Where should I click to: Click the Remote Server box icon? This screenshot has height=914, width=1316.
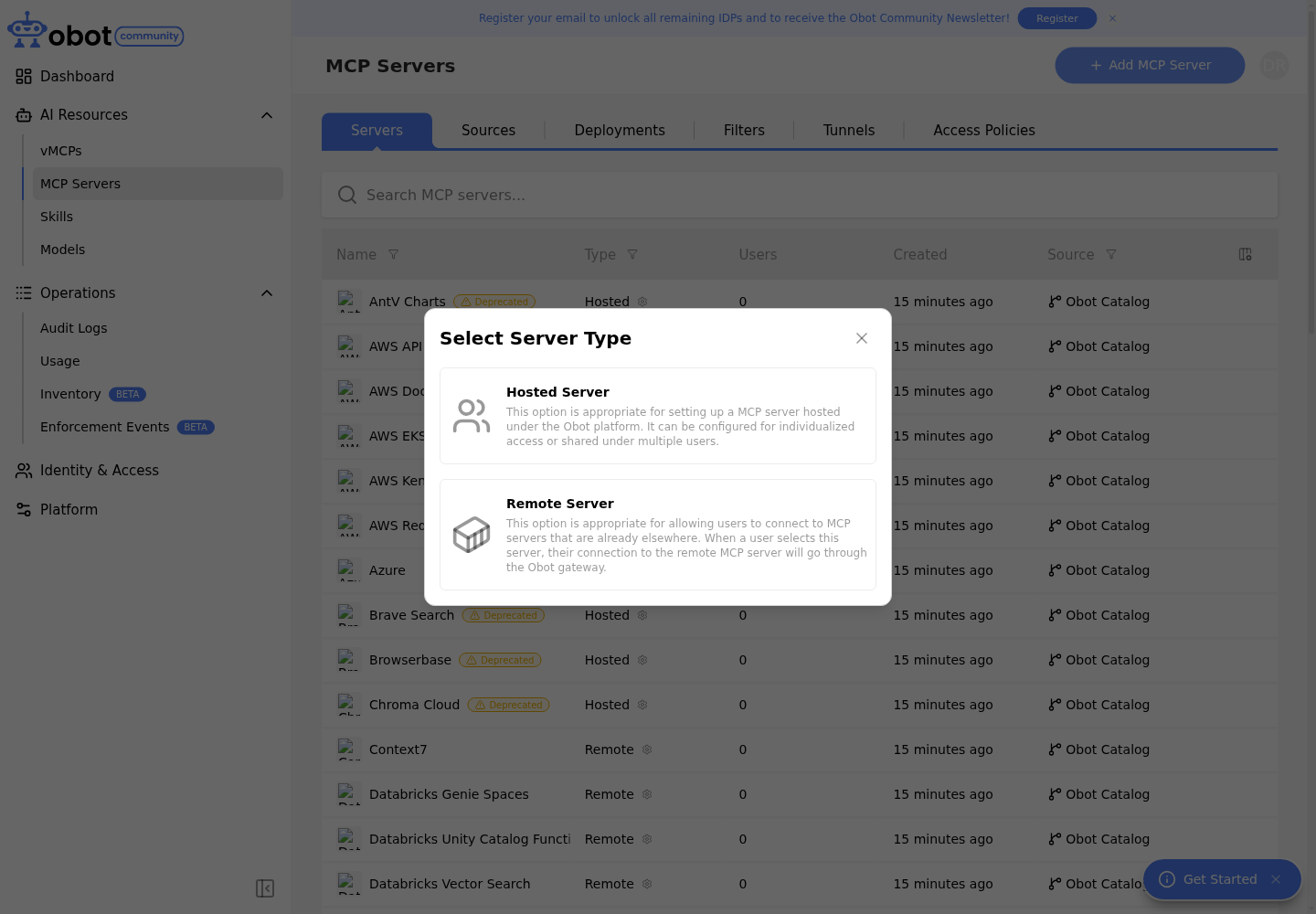[472, 535]
